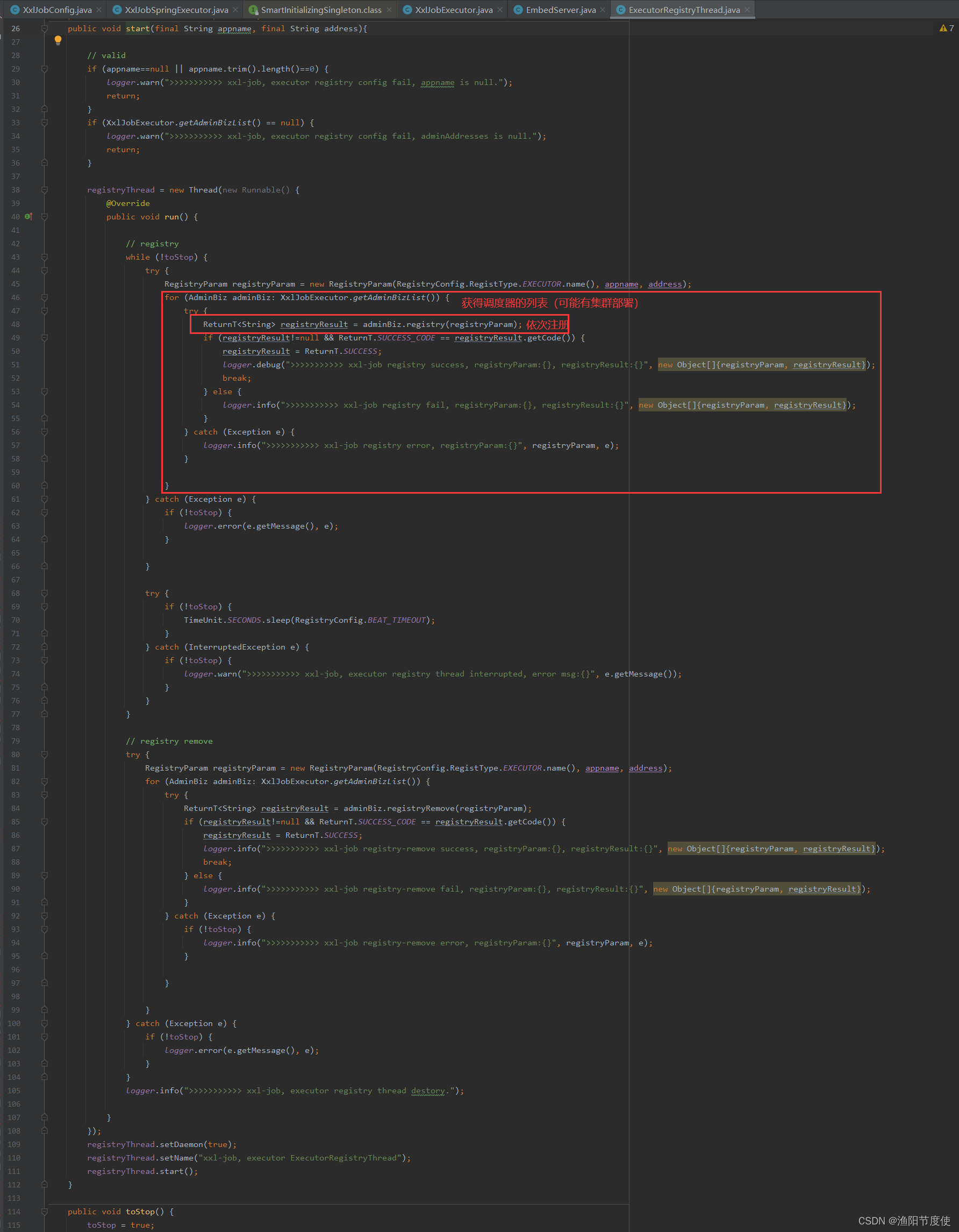Close the XxlJobExecutor.java tab

pyautogui.click(x=500, y=10)
